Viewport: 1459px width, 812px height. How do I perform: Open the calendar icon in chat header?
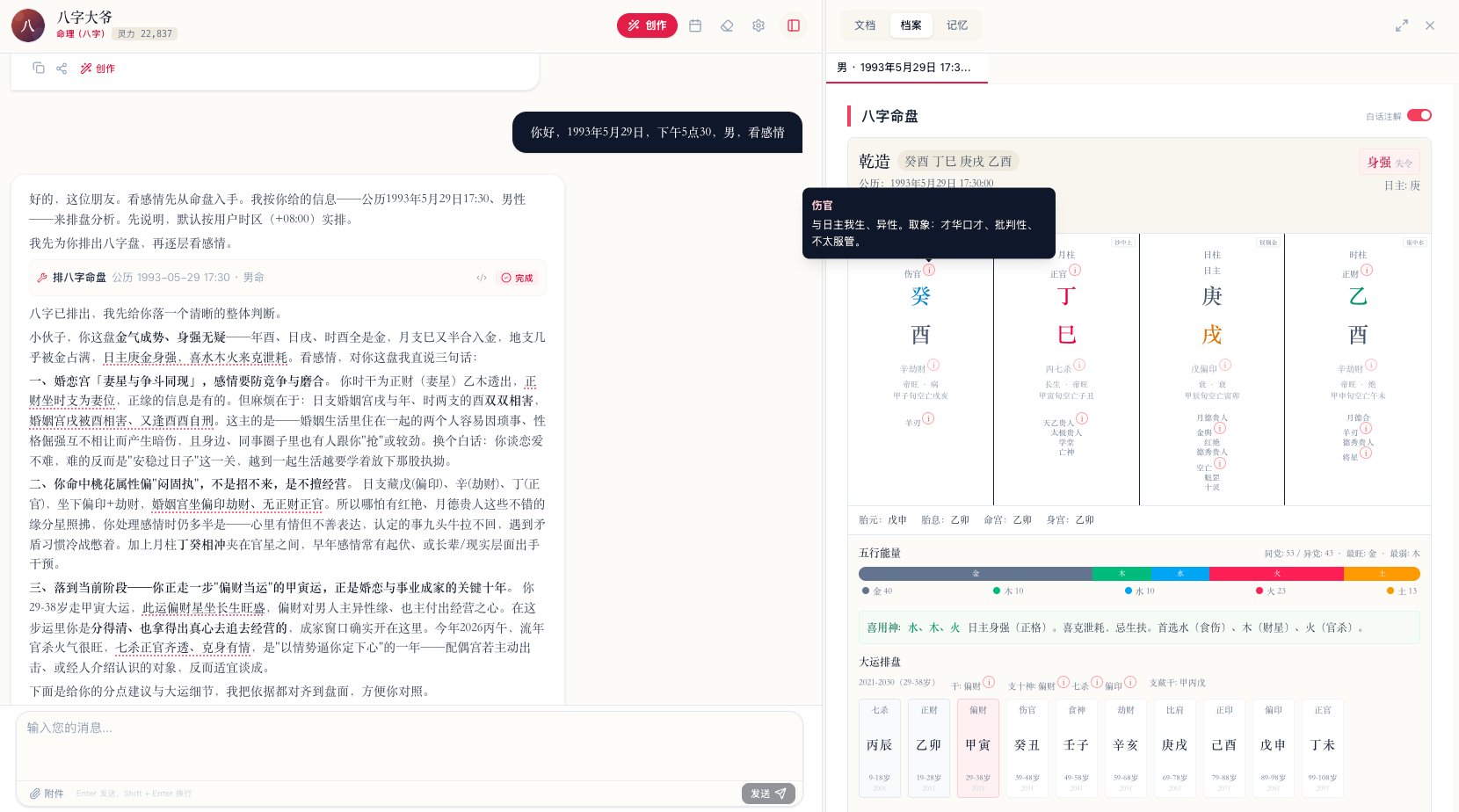695,25
